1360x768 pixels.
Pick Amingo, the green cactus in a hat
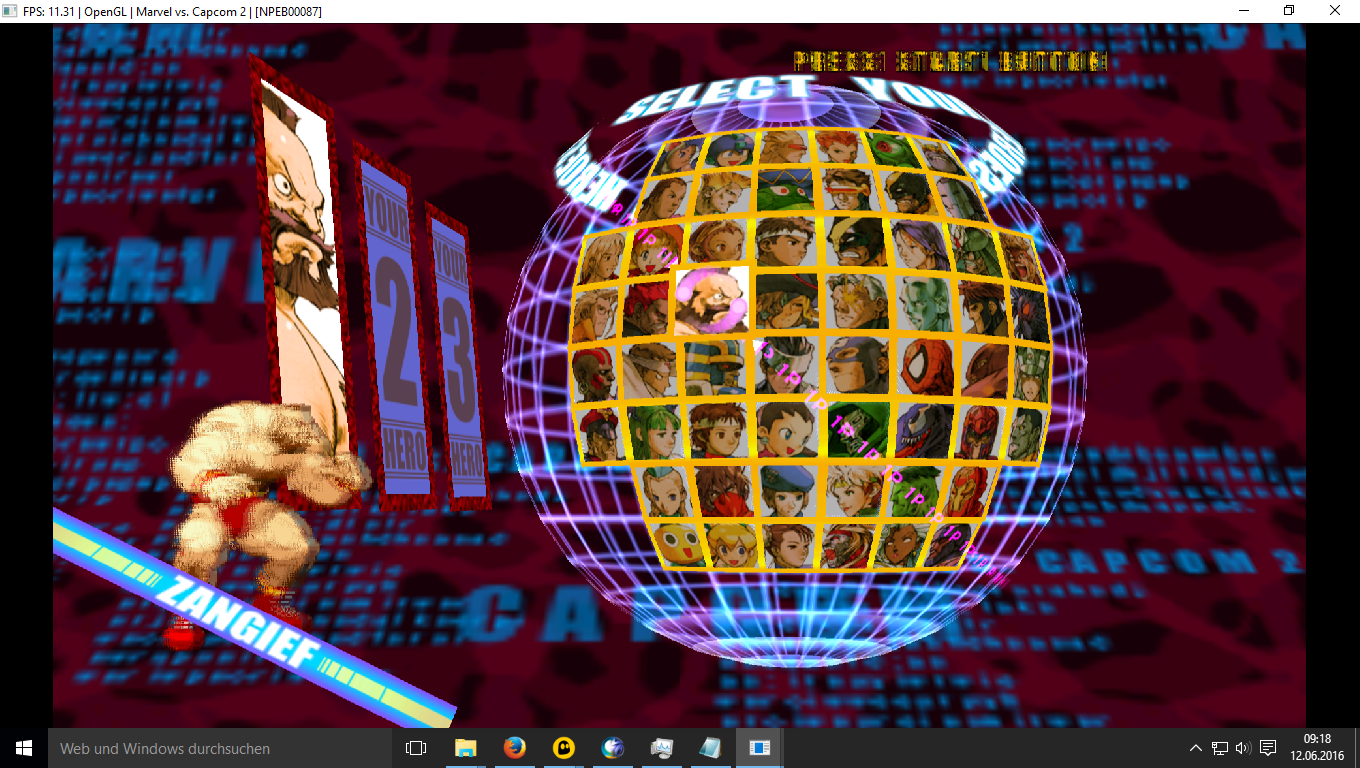coord(785,190)
